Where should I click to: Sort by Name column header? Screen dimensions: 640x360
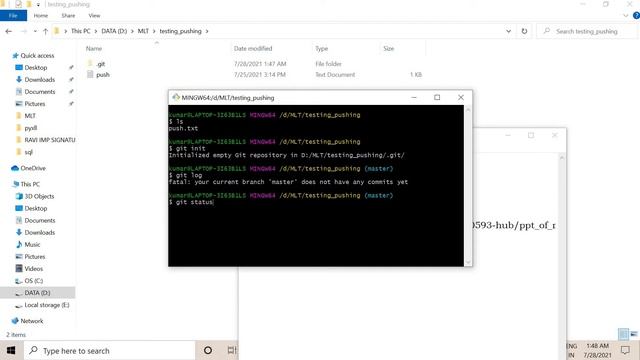coord(94,48)
